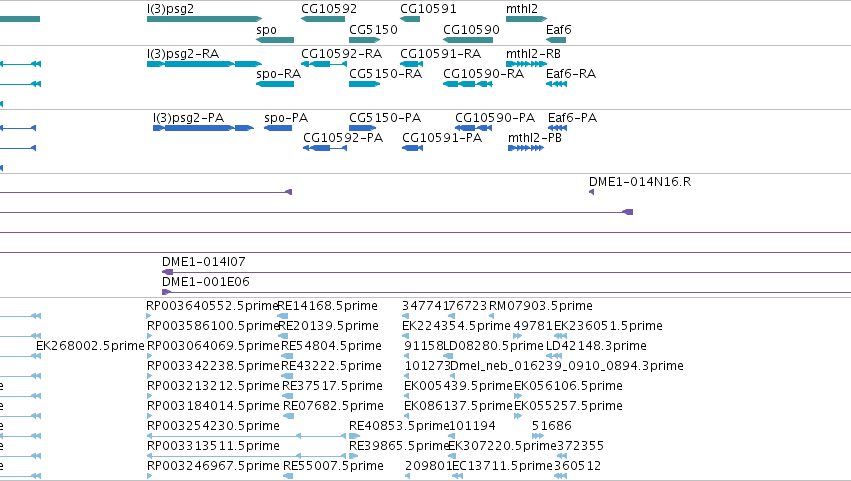Click the EK086137.5prime label
Viewport: 851px width, 481px height.
point(459,406)
